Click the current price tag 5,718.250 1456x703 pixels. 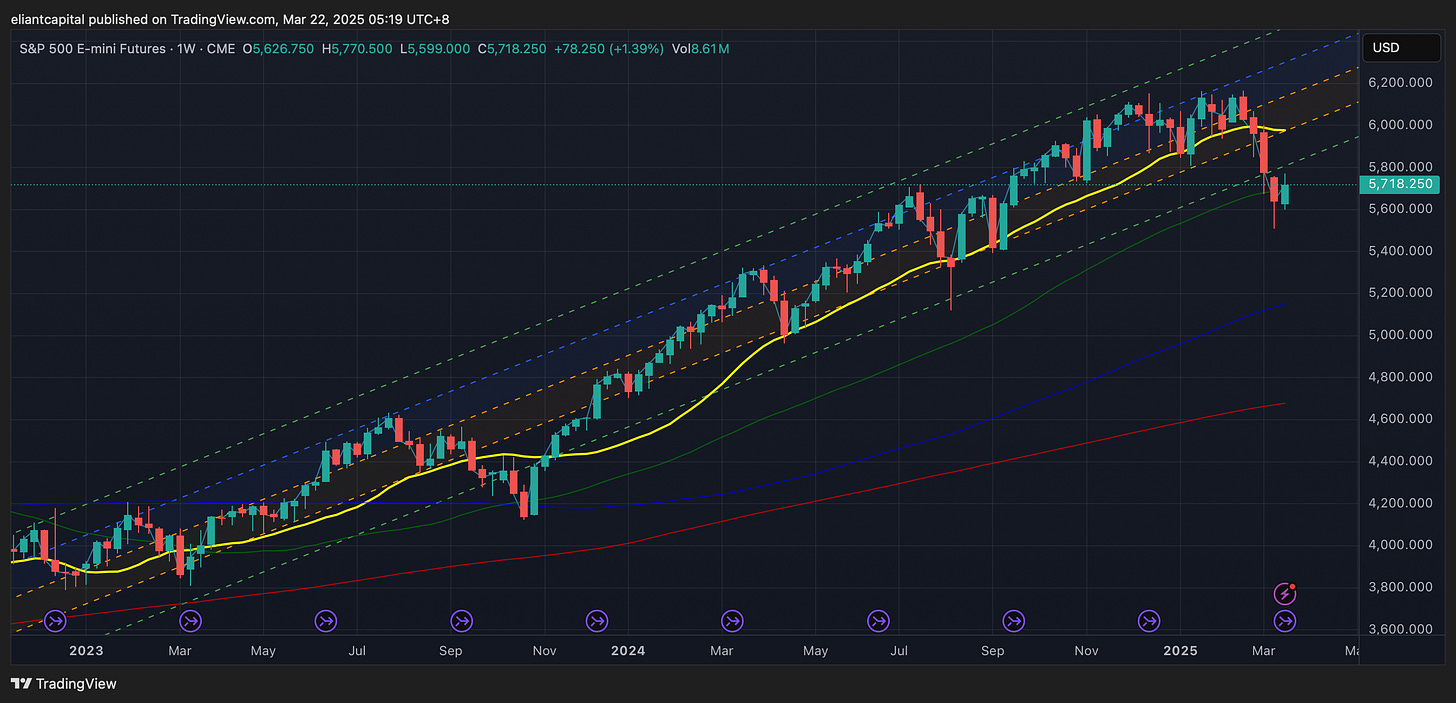[1399, 184]
